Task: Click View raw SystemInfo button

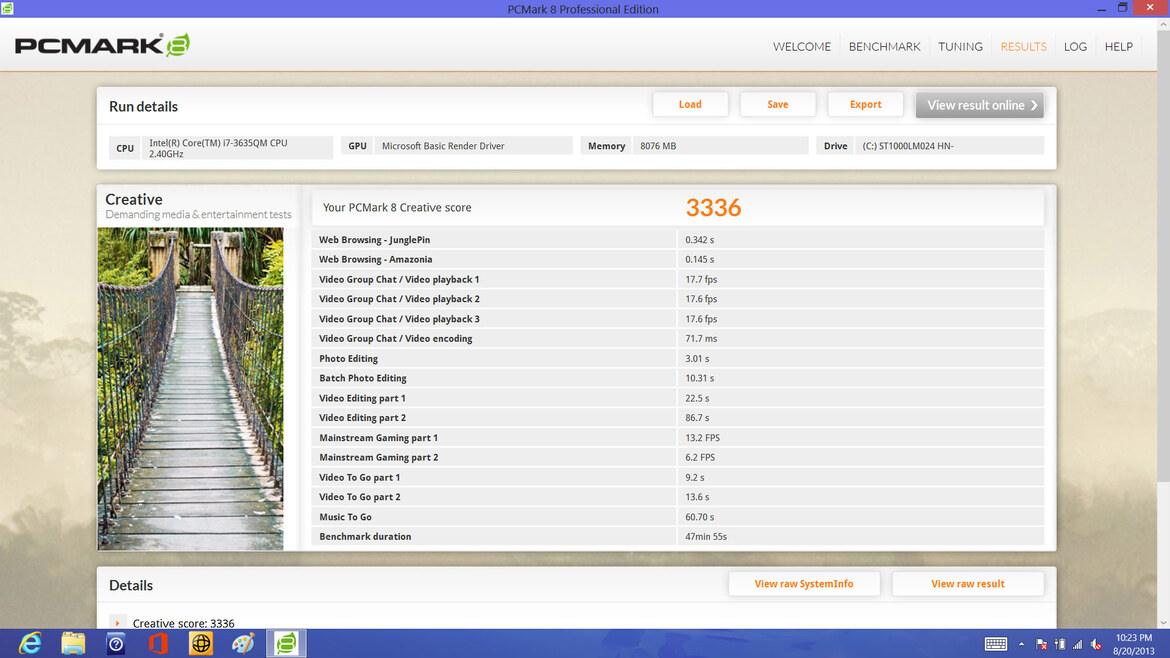Action: tap(804, 584)
